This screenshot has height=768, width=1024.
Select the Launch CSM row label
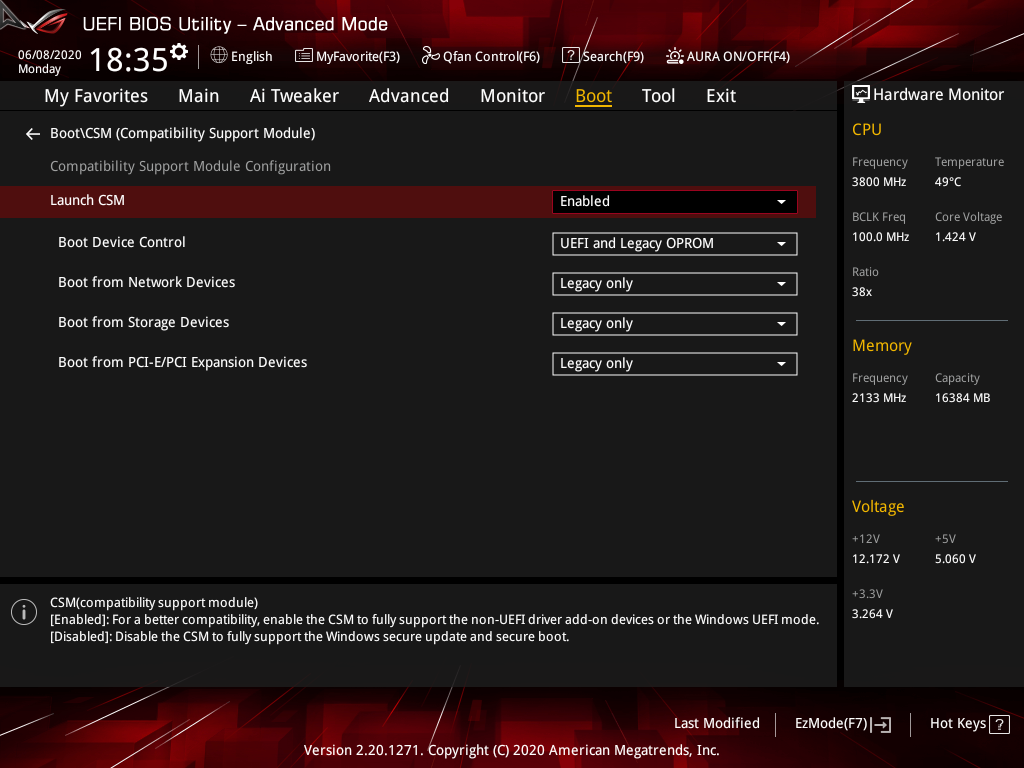88,200
